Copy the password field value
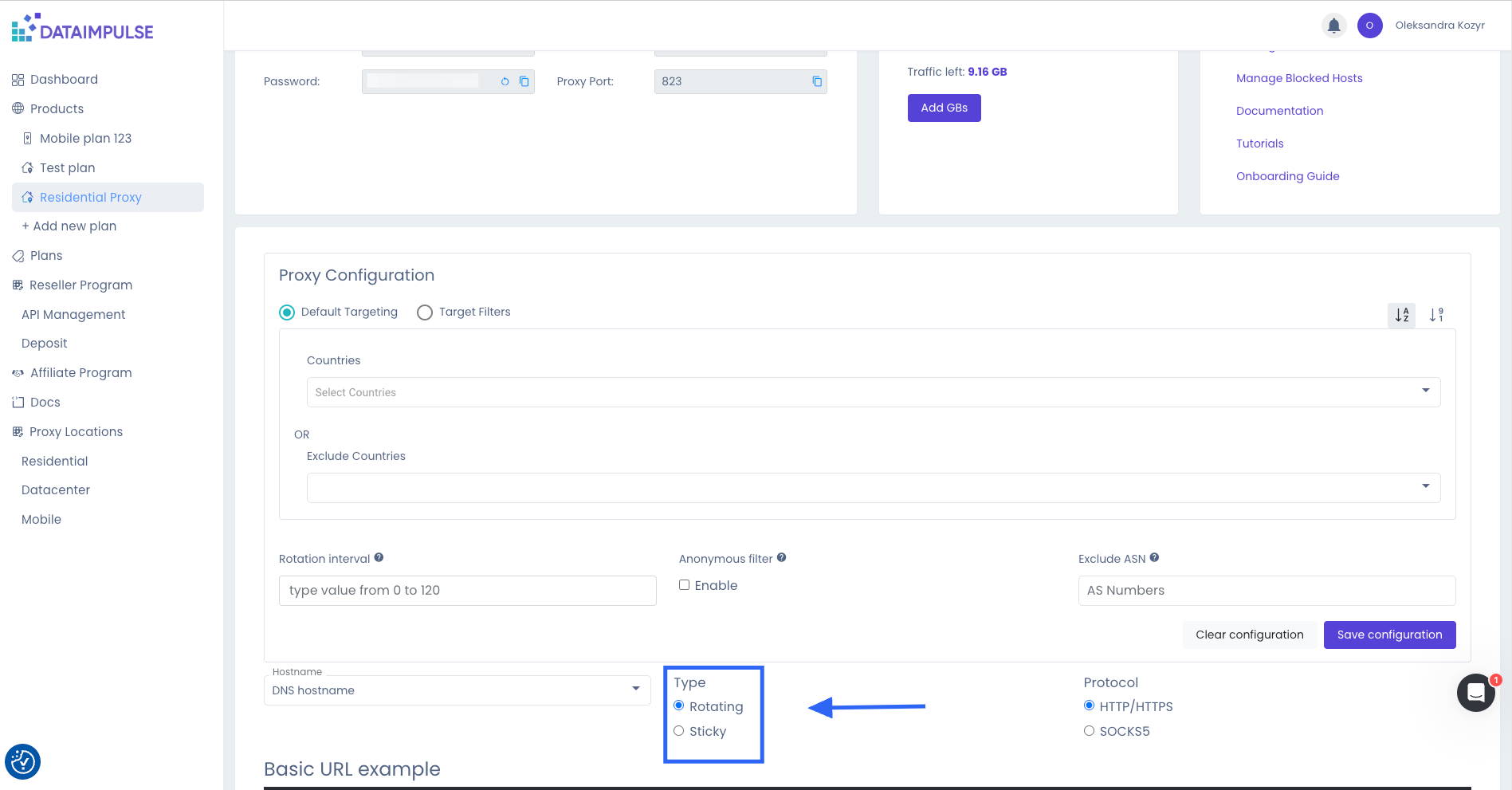The height and width of the screenshot is (790, 1512). point(524,81)
